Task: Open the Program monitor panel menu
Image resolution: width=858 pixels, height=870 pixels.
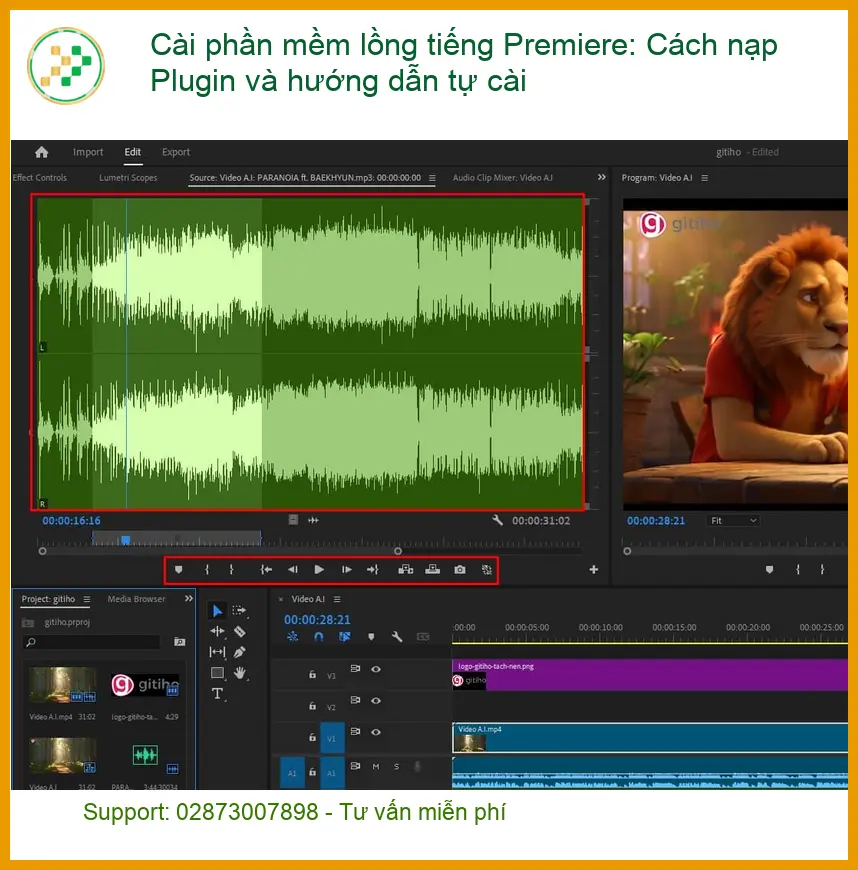Action: [704, 178]
